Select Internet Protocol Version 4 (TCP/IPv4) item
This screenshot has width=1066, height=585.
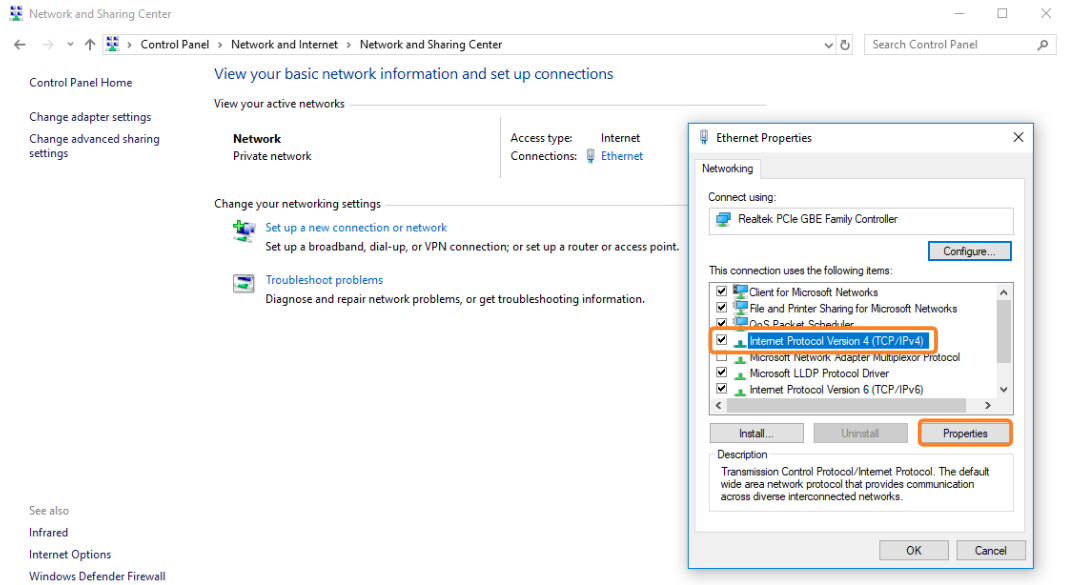[837, 341]
